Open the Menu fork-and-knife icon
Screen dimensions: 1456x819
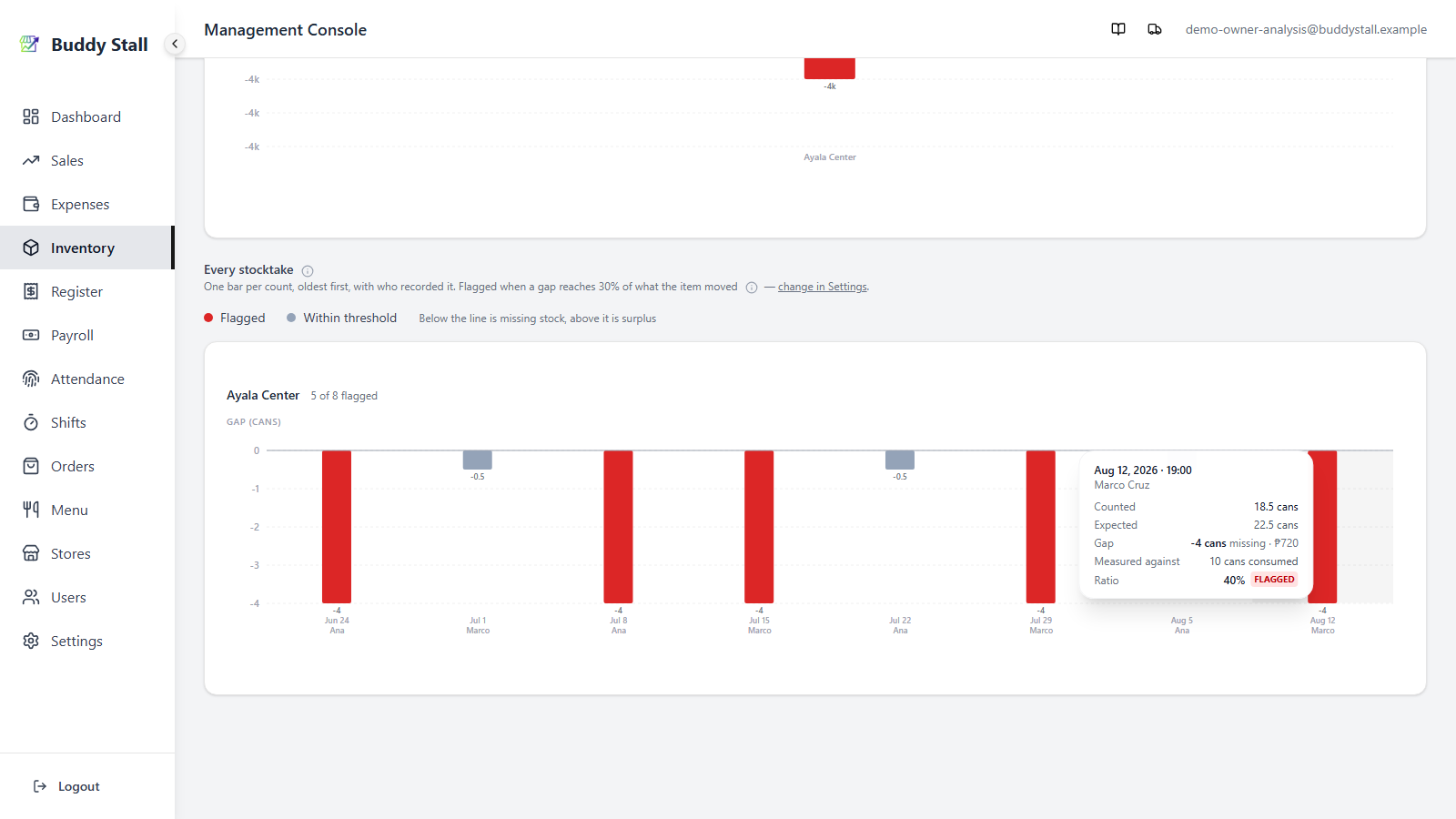coord(31,510)
